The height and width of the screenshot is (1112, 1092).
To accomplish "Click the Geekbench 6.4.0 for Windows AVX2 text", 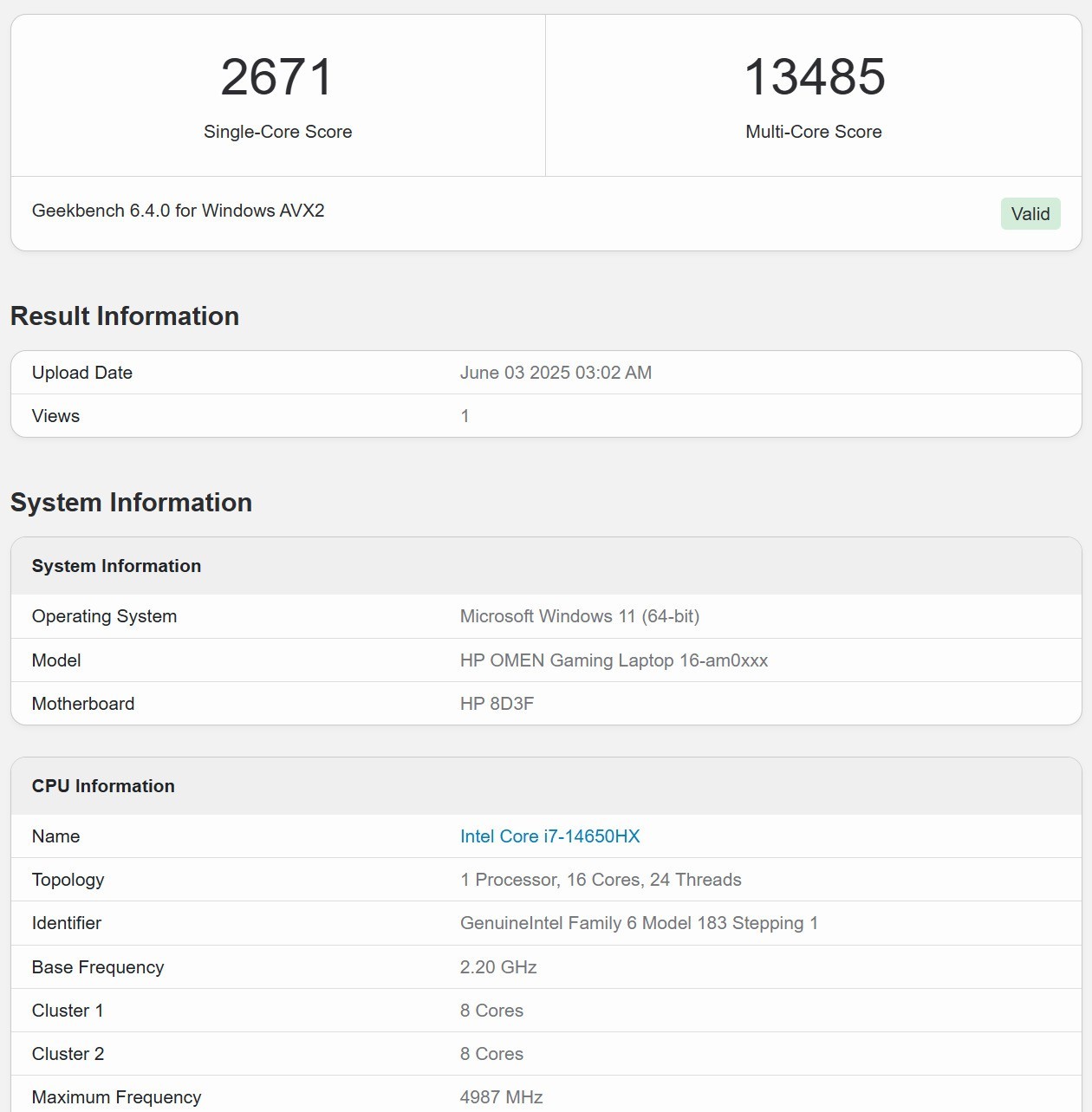I will (x=178, y=211).
